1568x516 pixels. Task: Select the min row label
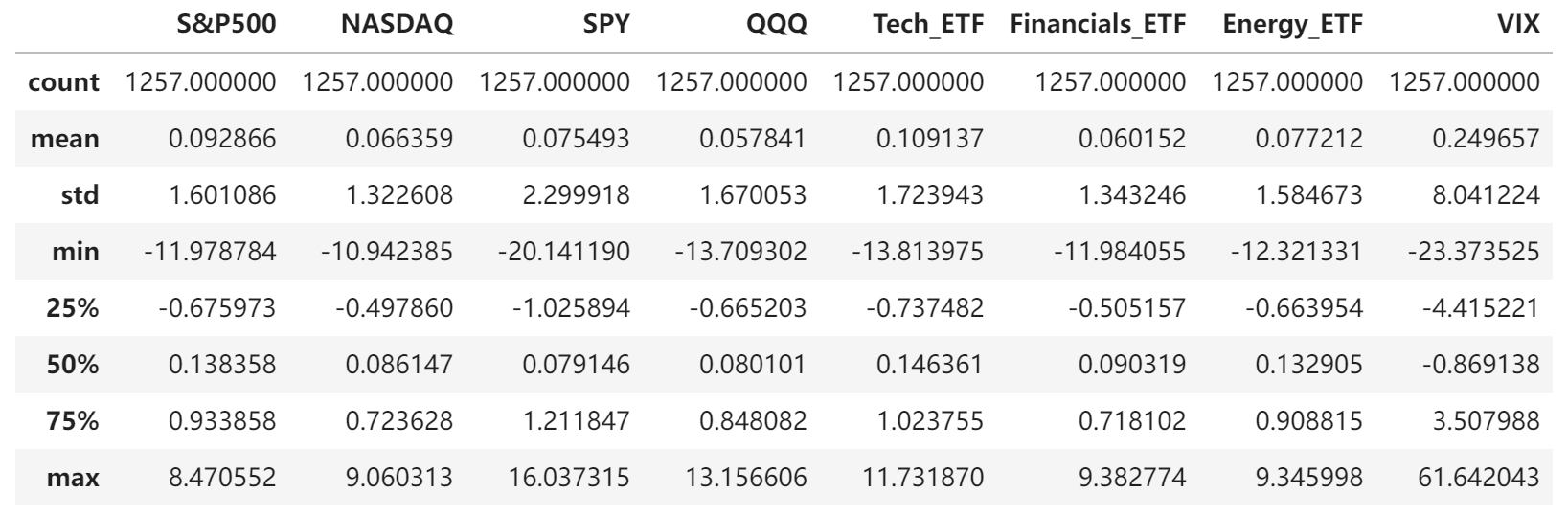pos(76,252)
